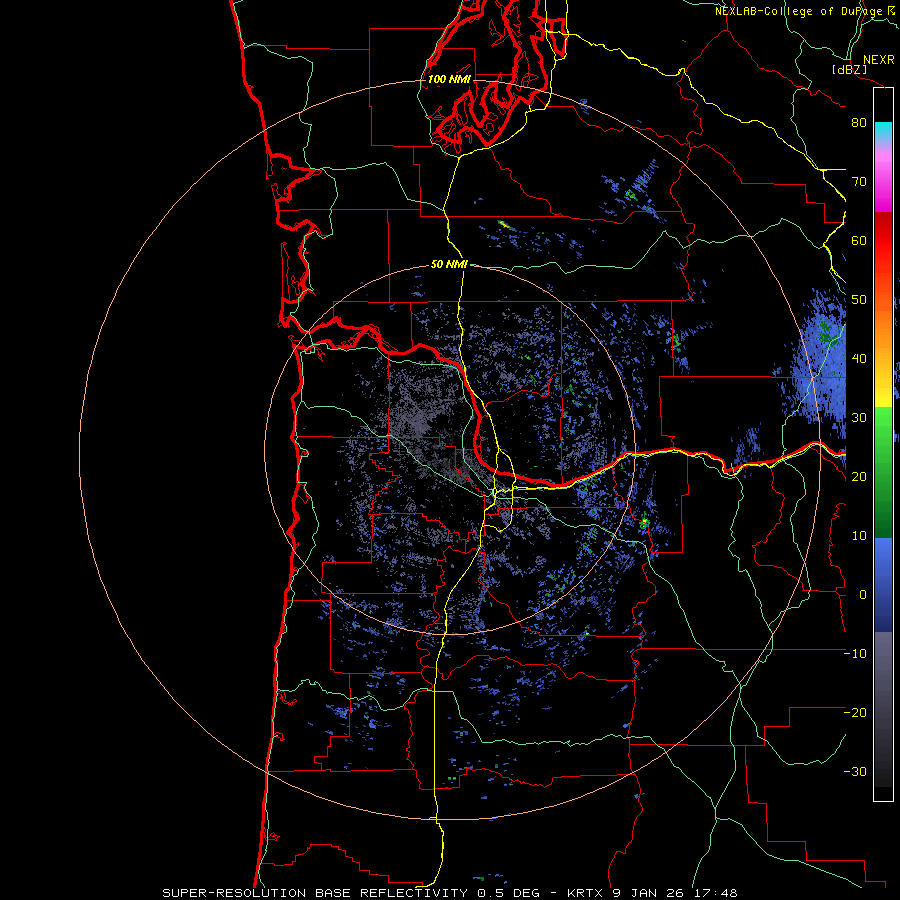Click the "-30" value on dBZ scale
Viewport: 900px width, 900px height.
click(855, 771)
